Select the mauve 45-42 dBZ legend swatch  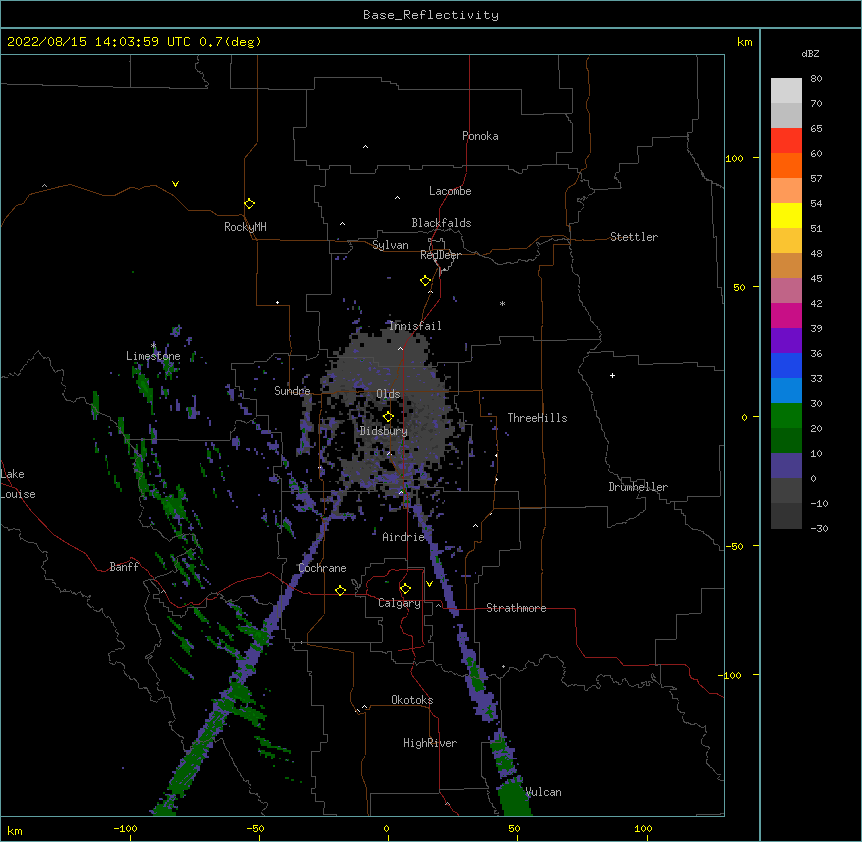[786, 291]
